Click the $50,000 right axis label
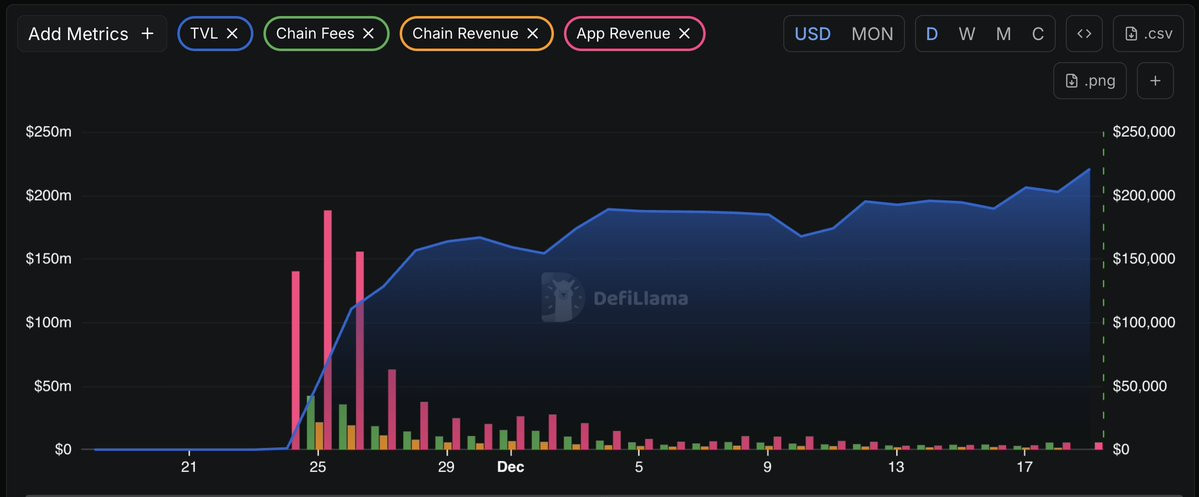1199x497 pixels. tap(1139, 386)
